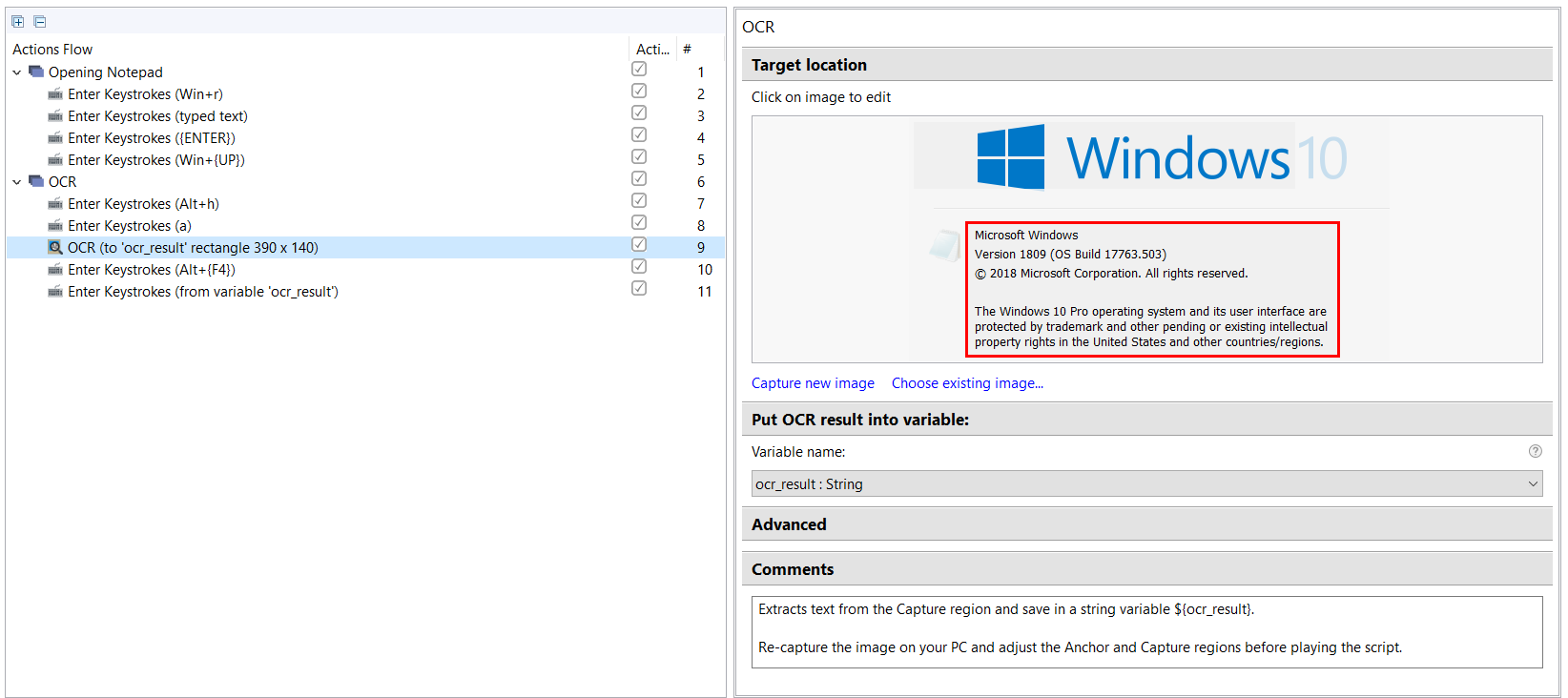Click the keyboard icon of the from variable row

[55, 292]
